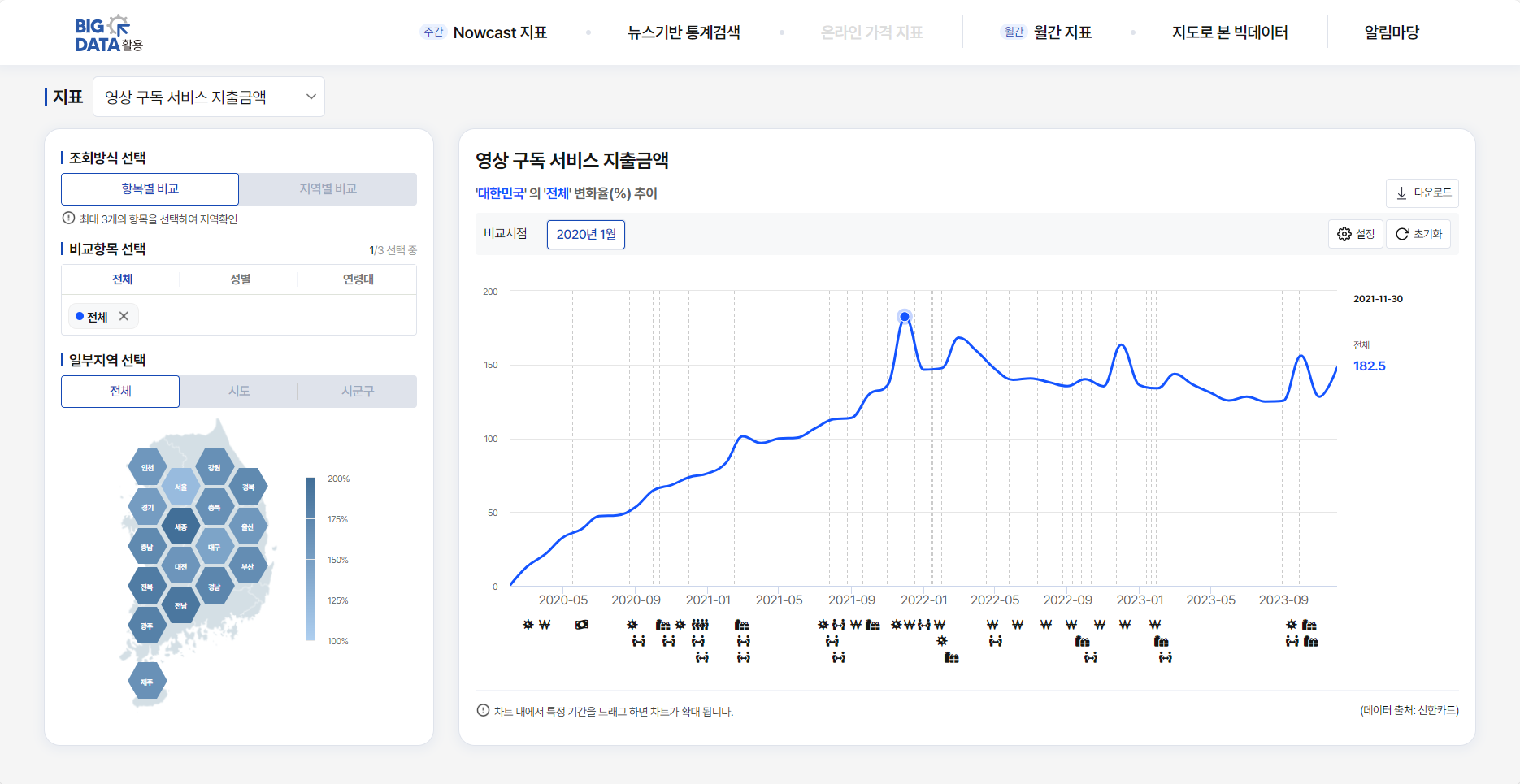Switch to the 연령대 comparison tab
Screen dimensions: 1520x784
(358, 279)
